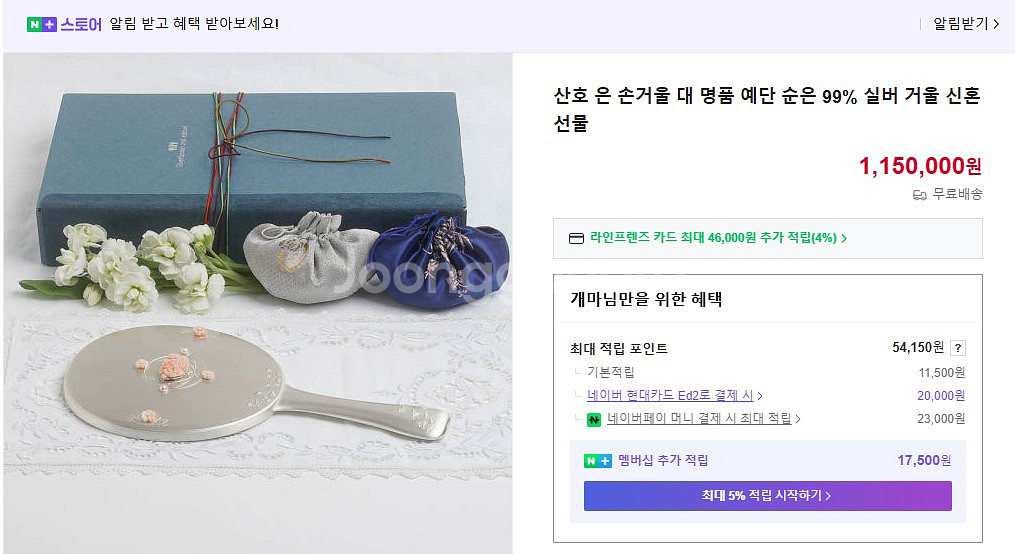Open the question mark help for 적립 포인트
The image size is (1015, 554).
[x=958, y=348]
